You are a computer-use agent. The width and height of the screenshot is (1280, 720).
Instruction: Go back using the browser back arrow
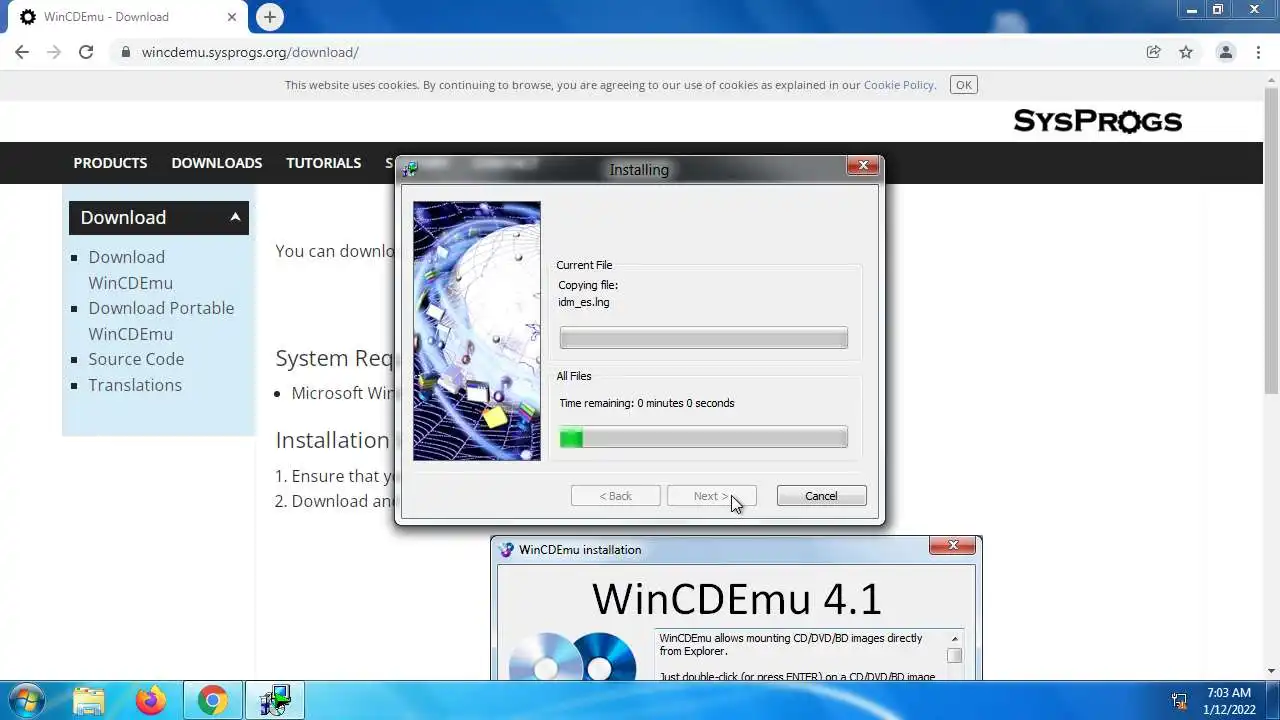pos(22,52)
